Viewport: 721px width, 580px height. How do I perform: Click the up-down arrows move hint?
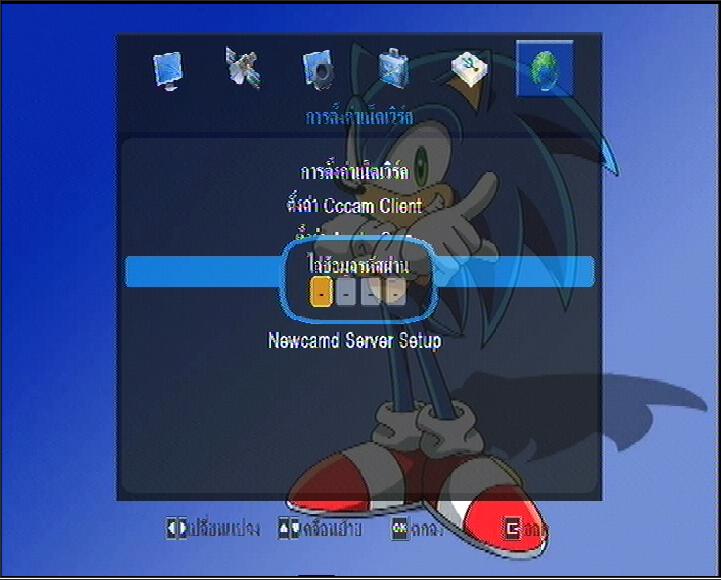pyautogui.click(x=320, y=528)
